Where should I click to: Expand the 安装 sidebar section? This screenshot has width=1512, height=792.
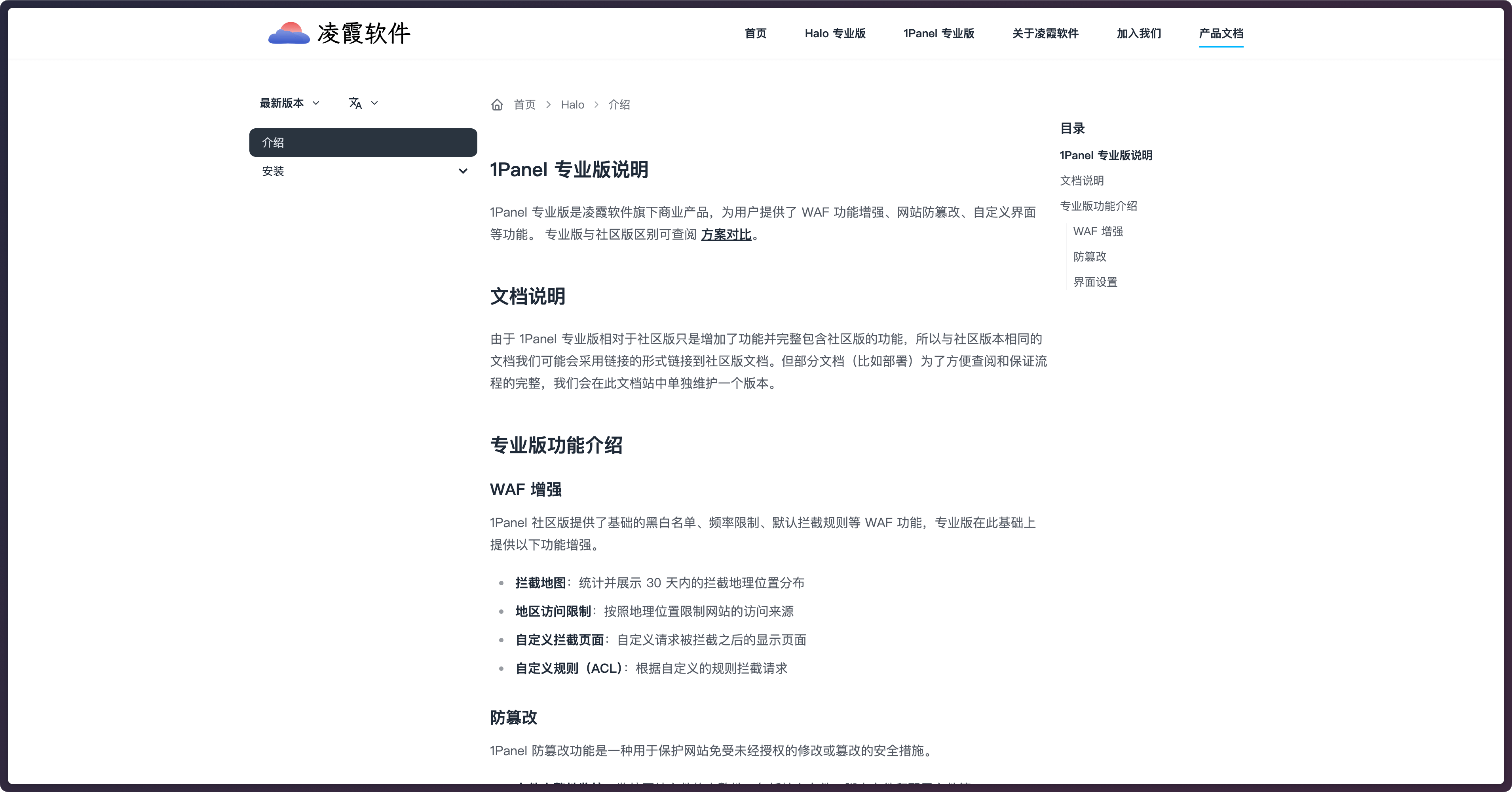(x=463, y=171)
